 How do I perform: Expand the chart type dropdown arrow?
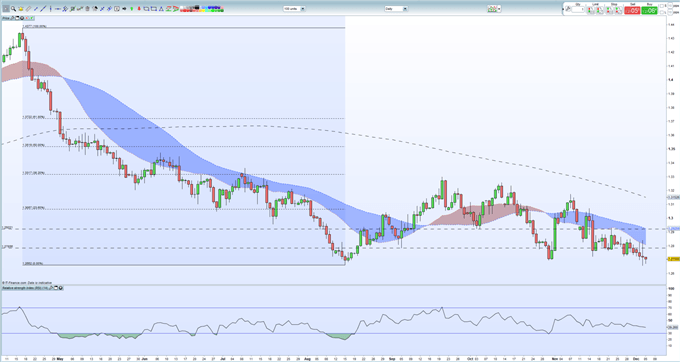click(499, 9)
